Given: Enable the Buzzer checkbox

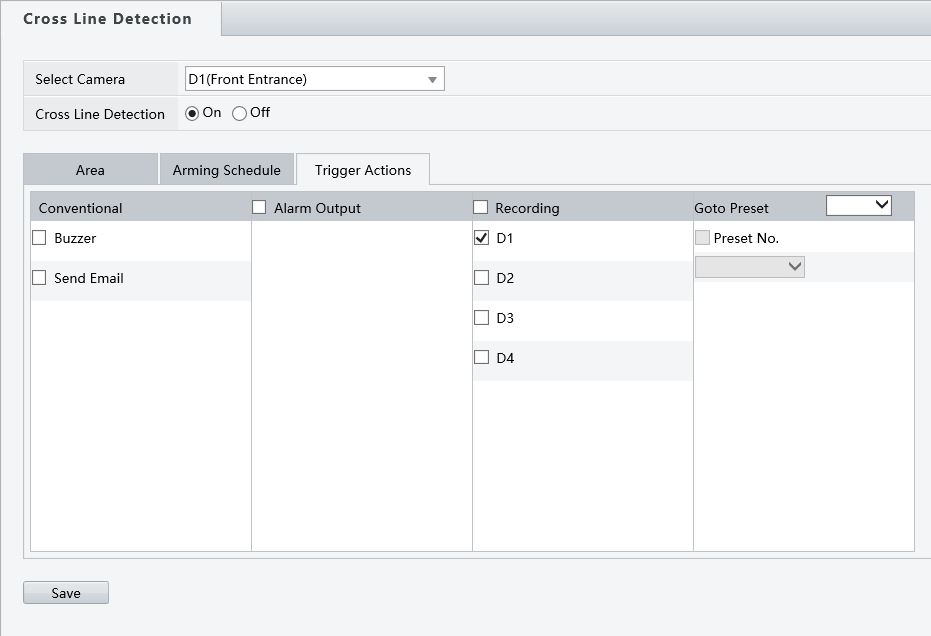Looking at the screenshot, I should pos(40,238).
